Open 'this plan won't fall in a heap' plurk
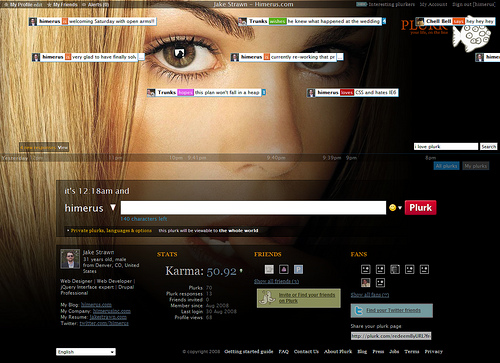The width and height of the screenshot is (500, 363). tap(227, 92)
